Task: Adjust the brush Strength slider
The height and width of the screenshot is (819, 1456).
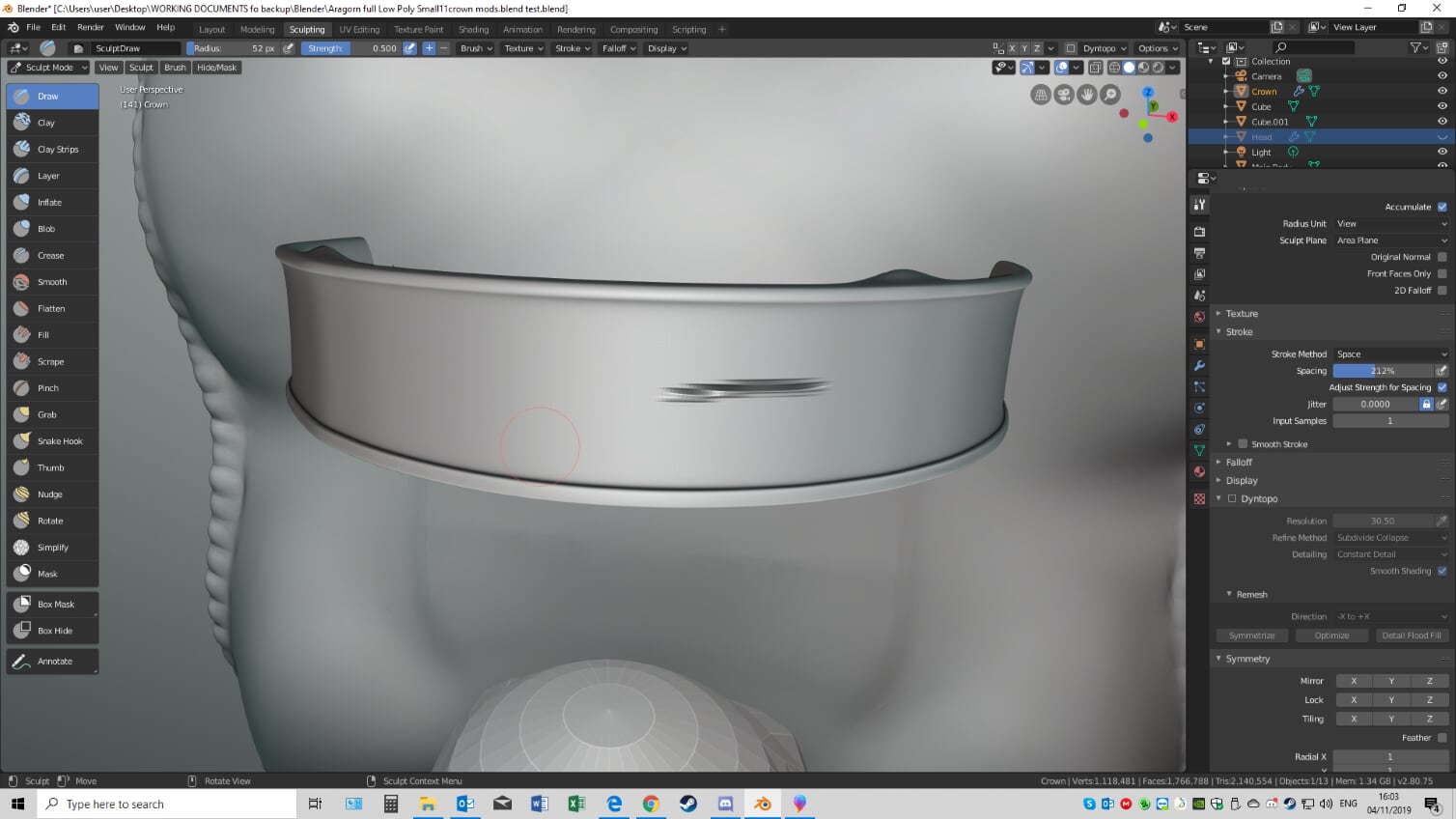Action: 351,48
